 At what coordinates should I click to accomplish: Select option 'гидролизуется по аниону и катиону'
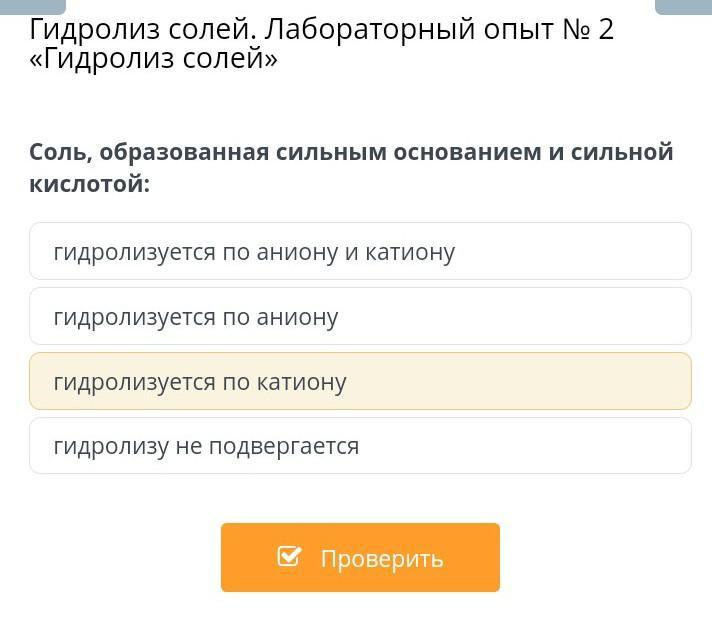[254, 252]
